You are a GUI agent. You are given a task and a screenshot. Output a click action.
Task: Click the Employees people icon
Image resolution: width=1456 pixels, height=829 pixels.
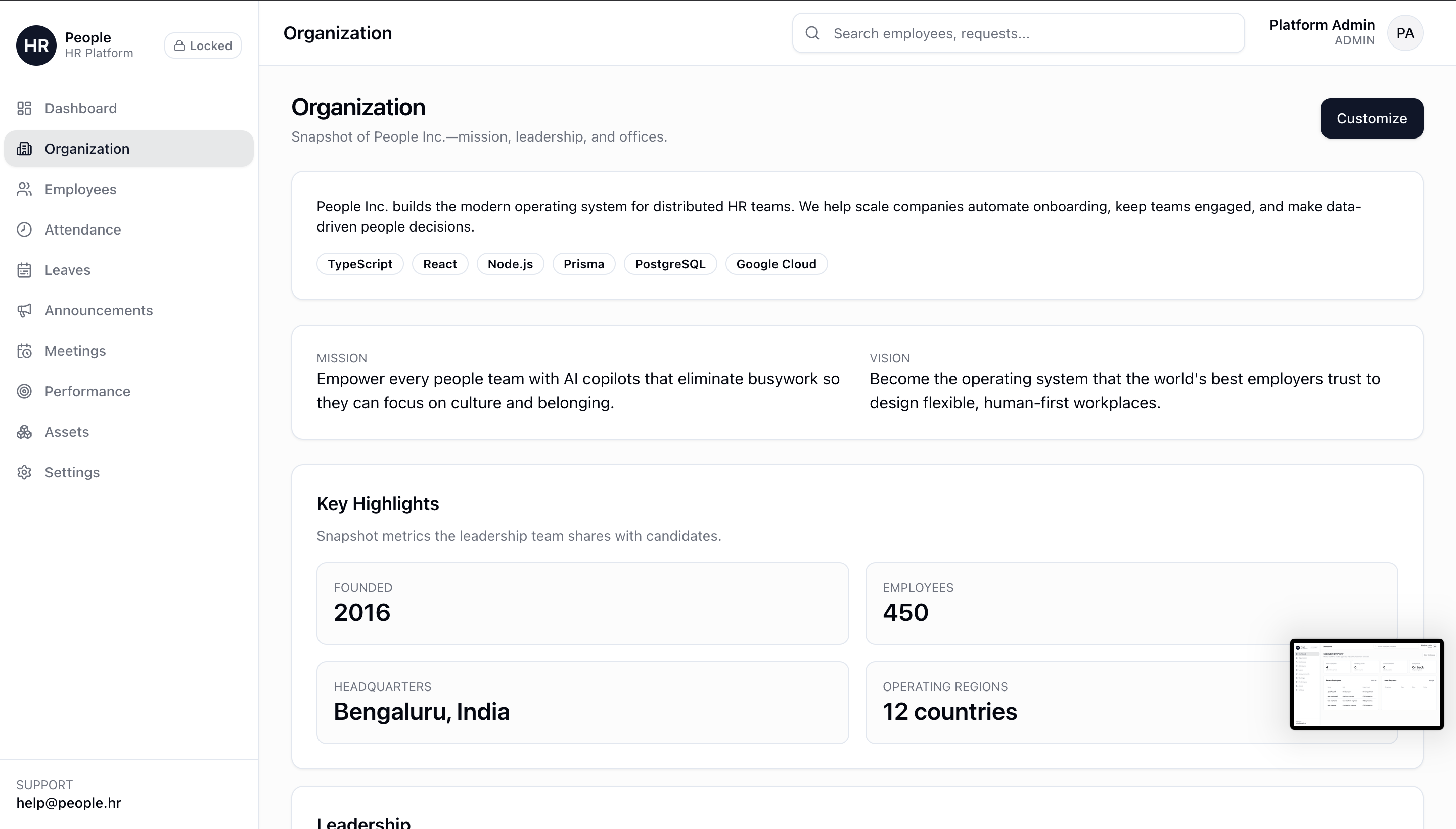pyautogui.click(x=24, y=189)
